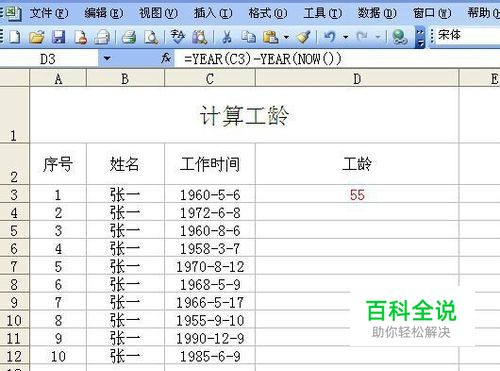This screenshot has height=371, width=500.
Task: Open the 视图(V) menu
Action: click(x=158, y=13)
